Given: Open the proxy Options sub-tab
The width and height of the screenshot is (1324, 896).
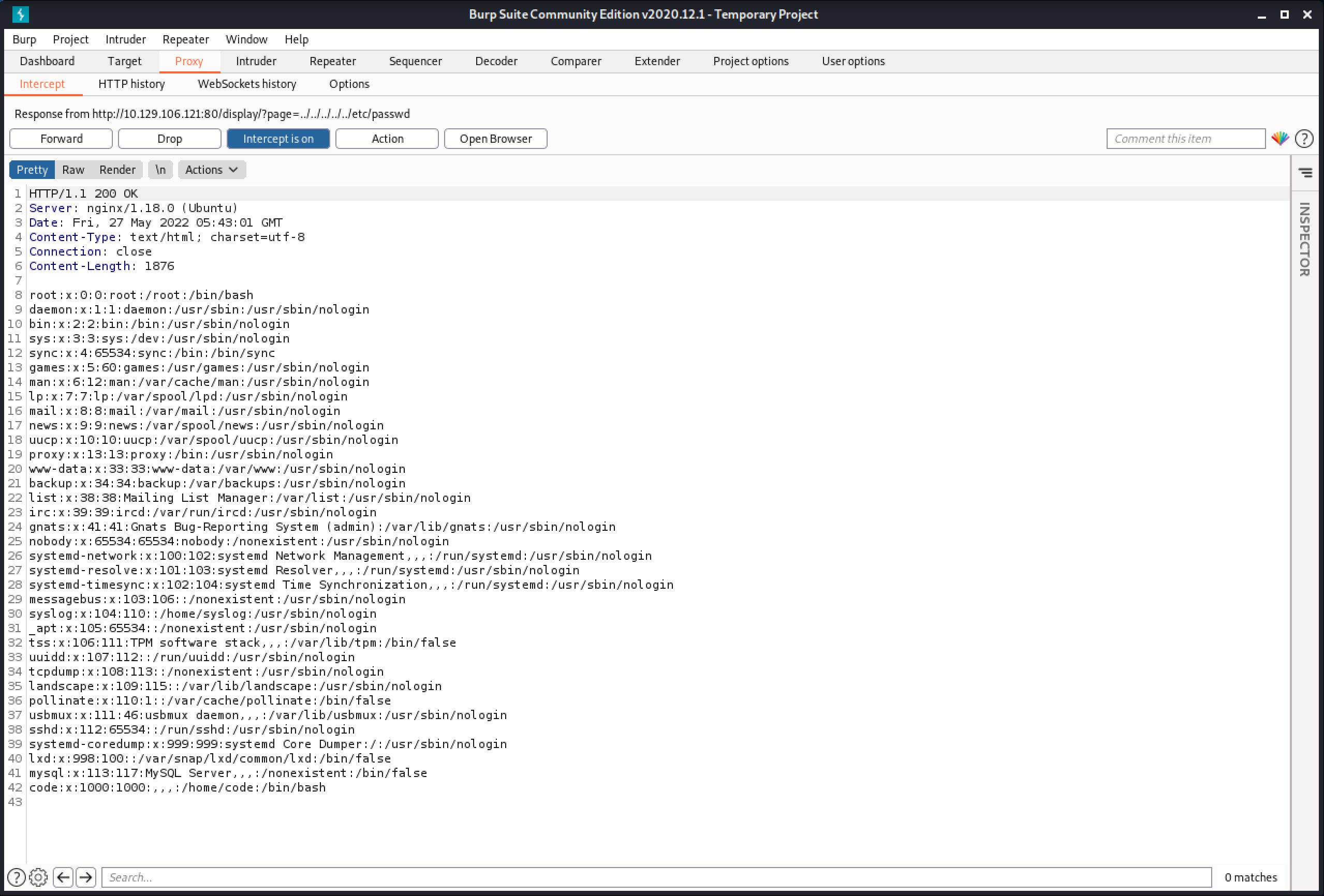Looking at the screenshot, I should click(349, 84).
